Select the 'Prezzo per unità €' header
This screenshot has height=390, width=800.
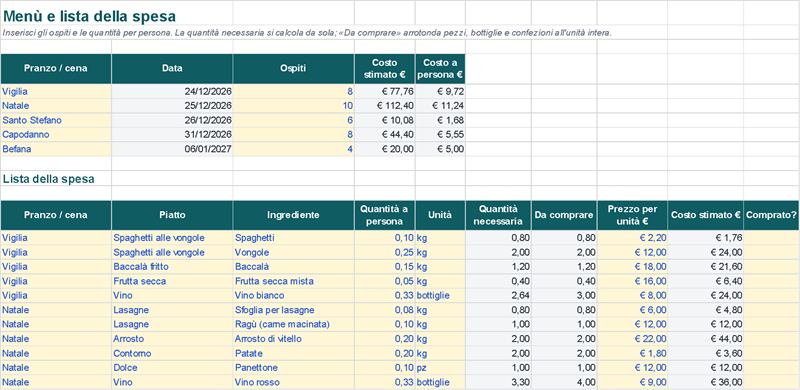coord(632,215)
